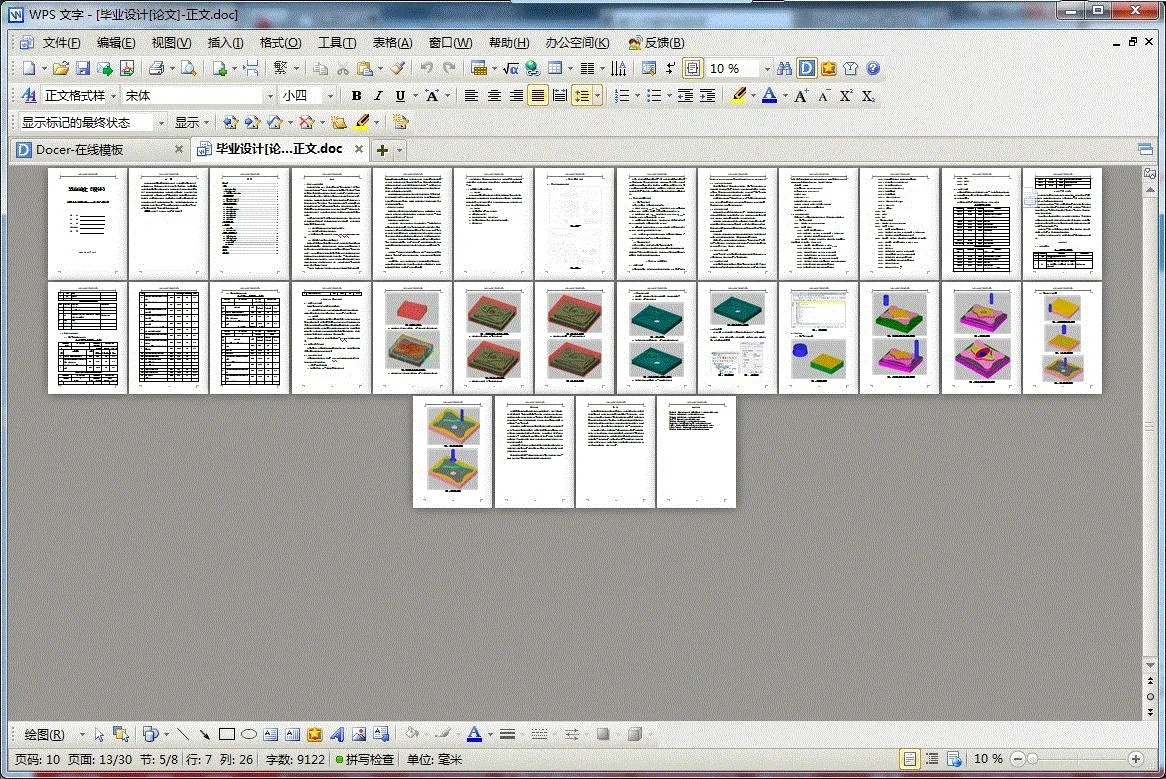This screenshot has height=779, width=1166.
Task: Open the 文件(F) menu
Action: coord(61,42)
